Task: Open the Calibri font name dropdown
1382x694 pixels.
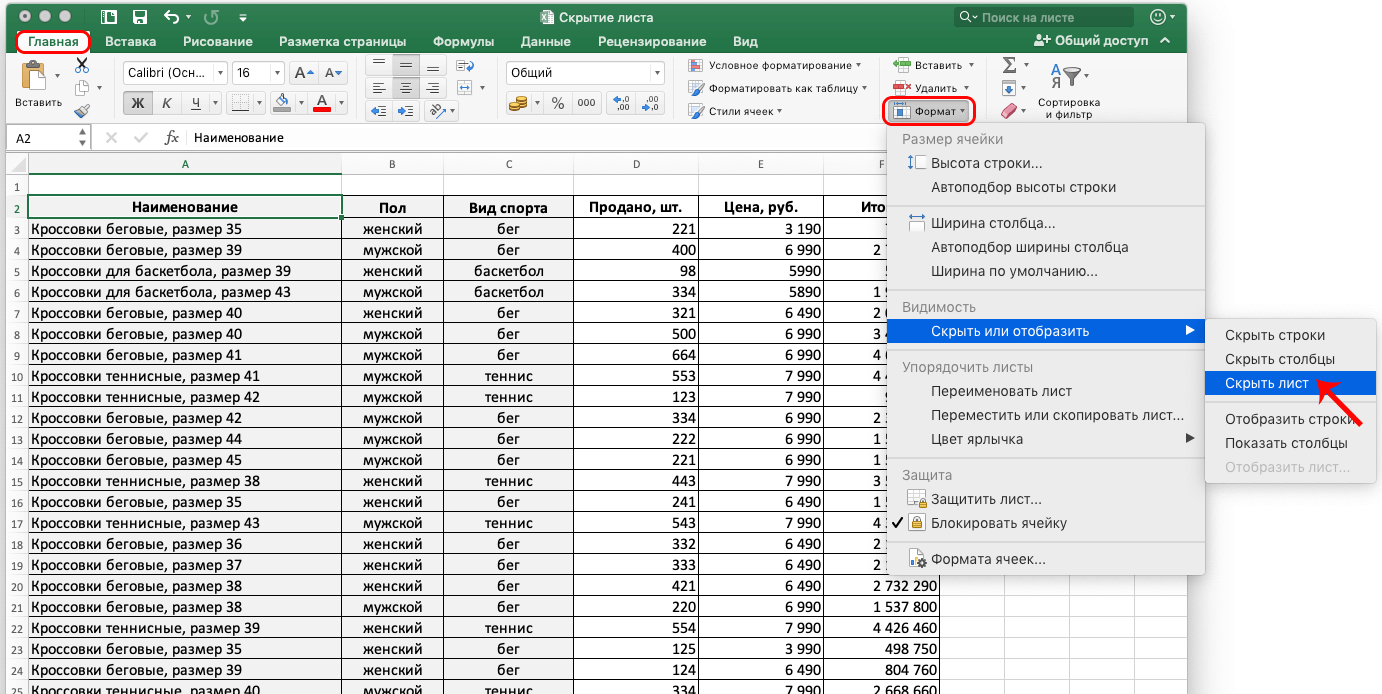Action: pyautogui.click(x=175, y=73)
